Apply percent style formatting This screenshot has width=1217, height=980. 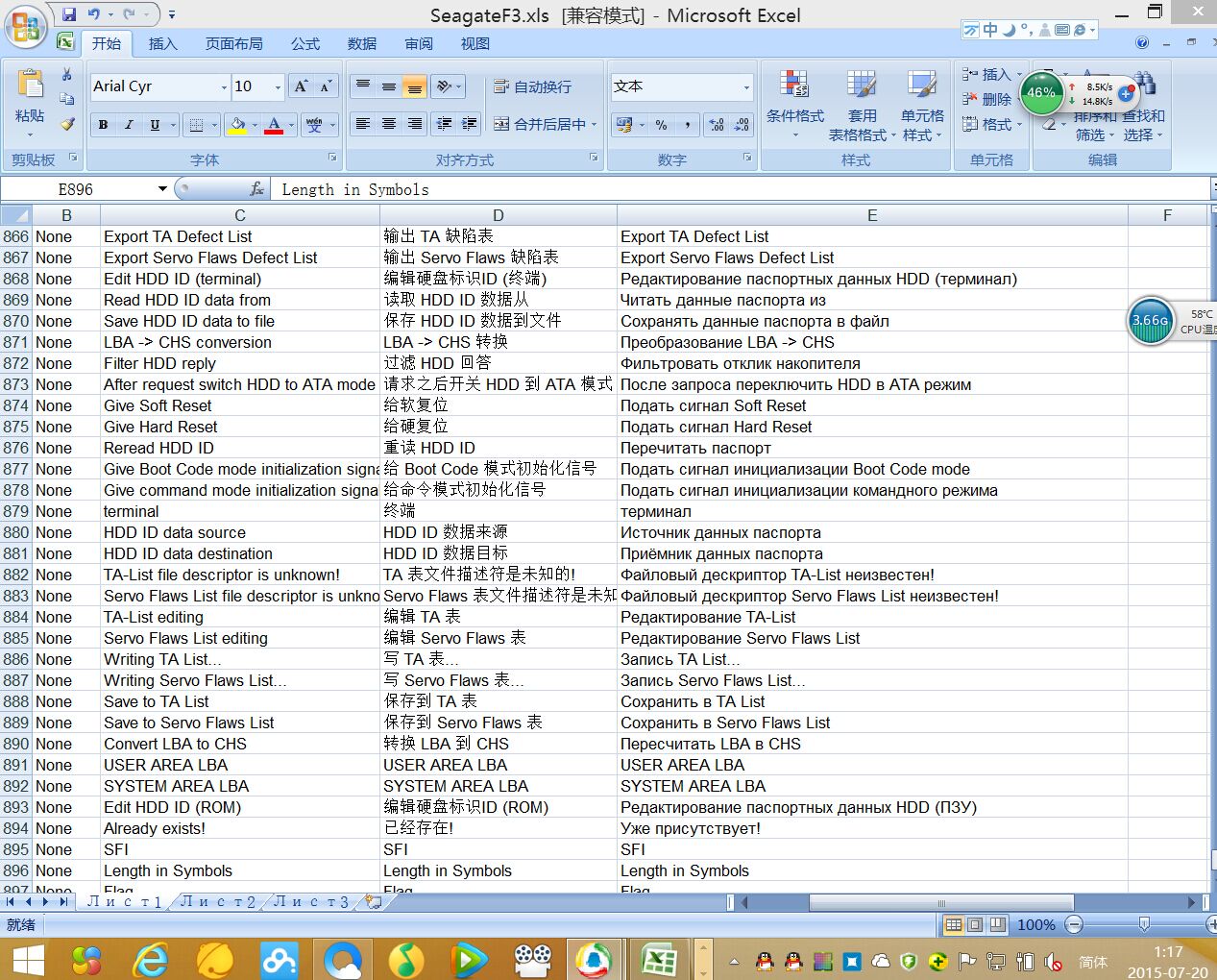click(x=661, y=125)
